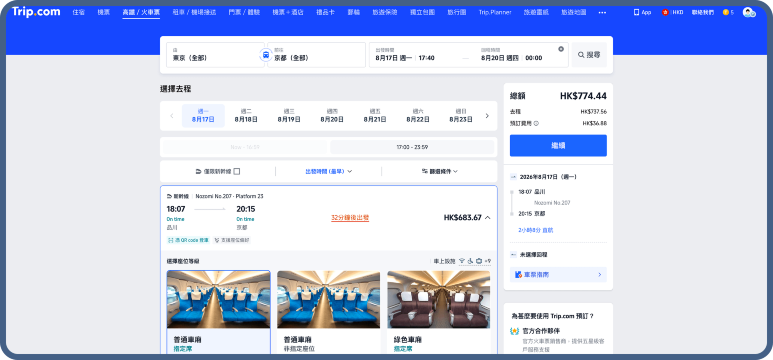Screen dimensions: 773x360
Task: Edit the Kyoto destination field
Action: (316, 55)
